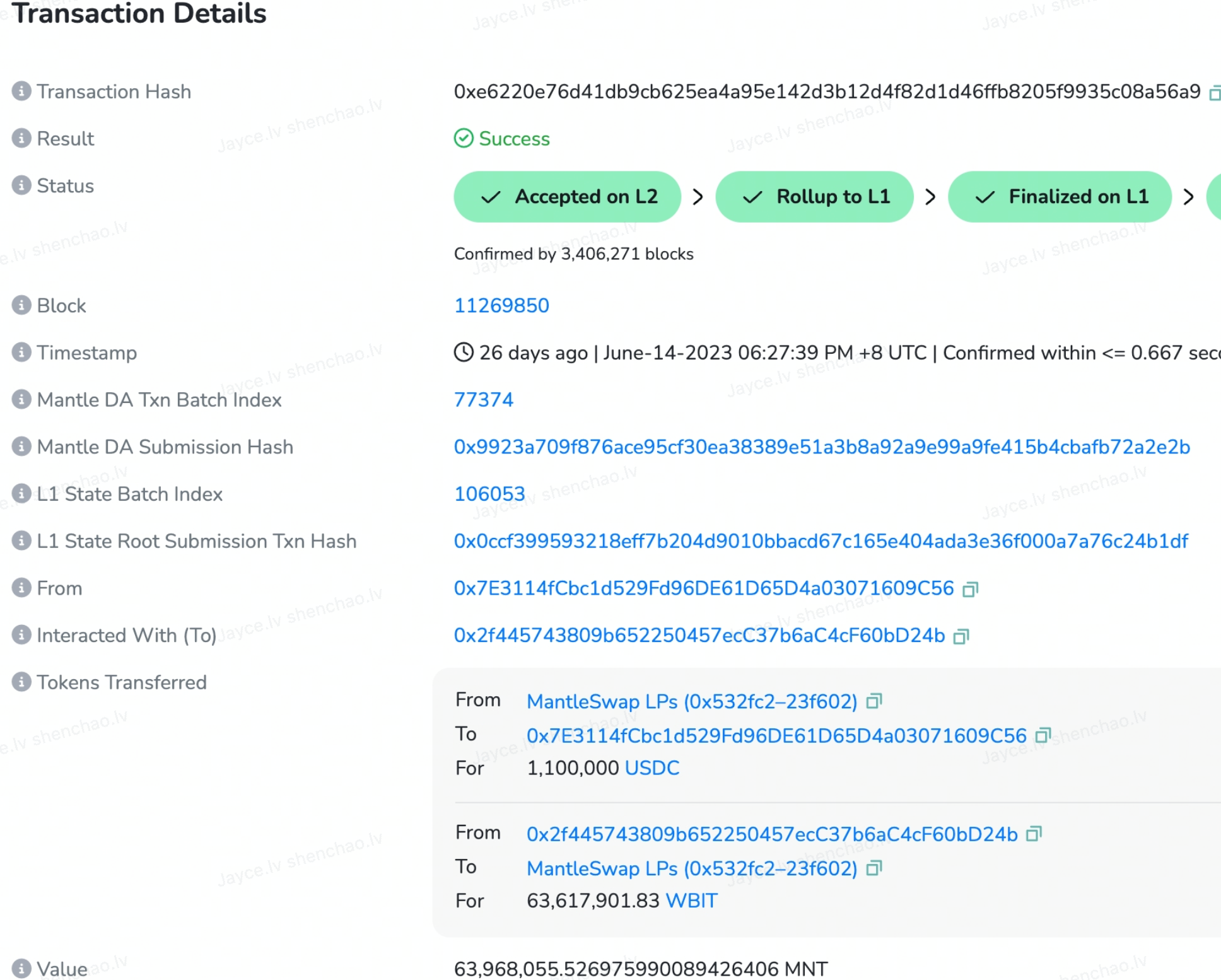Viewport: 1221px width, 980px height.
Task: Click the info icon next to Tokens Transferred
Action: [x=21, y=682]
